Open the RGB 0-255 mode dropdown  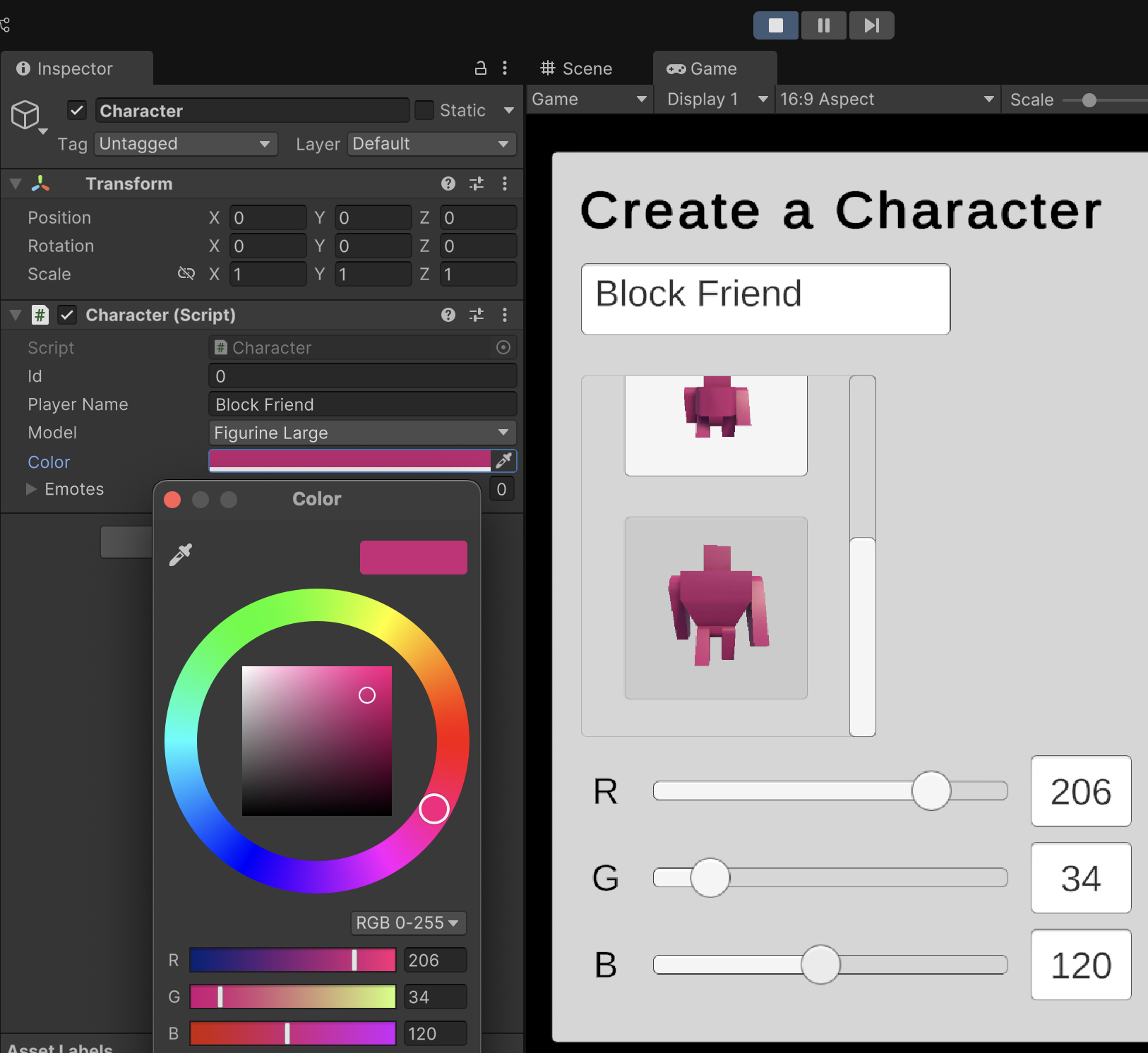(407, 922)
